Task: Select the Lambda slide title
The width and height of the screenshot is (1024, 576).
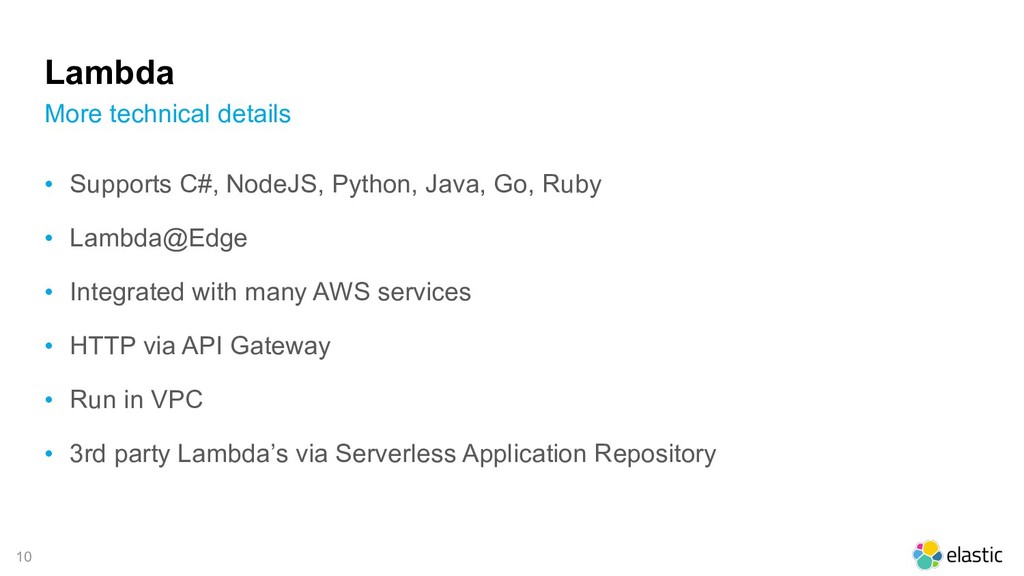Action: tap(109, 72)
